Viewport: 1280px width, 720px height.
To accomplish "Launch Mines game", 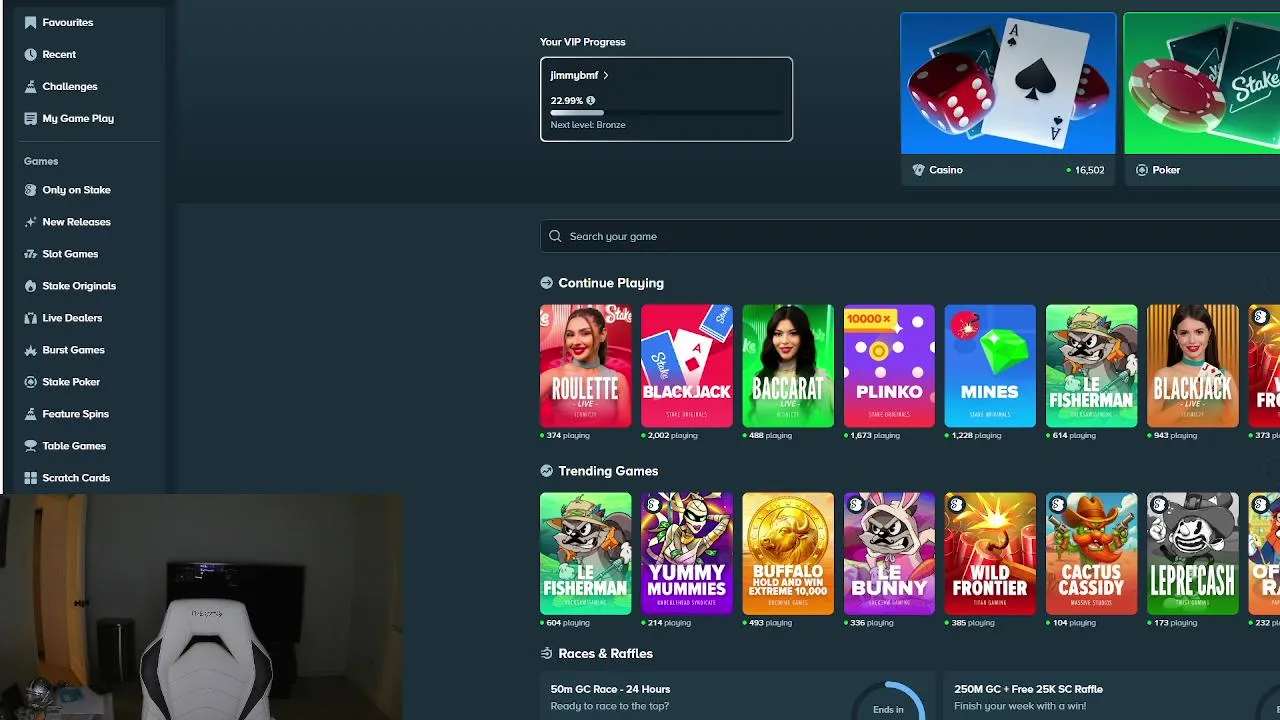I will pos(990,366).
